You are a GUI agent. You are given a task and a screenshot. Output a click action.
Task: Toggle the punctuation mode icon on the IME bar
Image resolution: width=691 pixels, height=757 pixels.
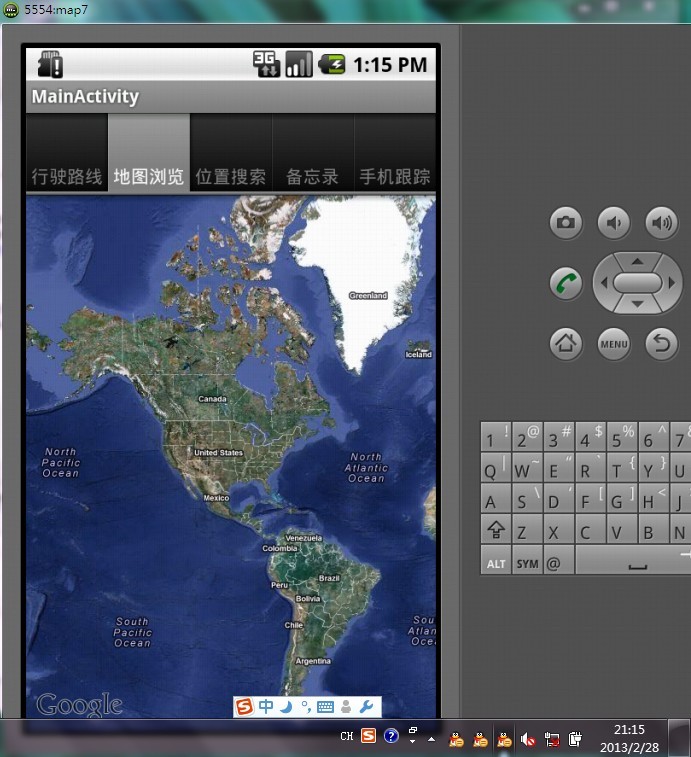point(306,707)
